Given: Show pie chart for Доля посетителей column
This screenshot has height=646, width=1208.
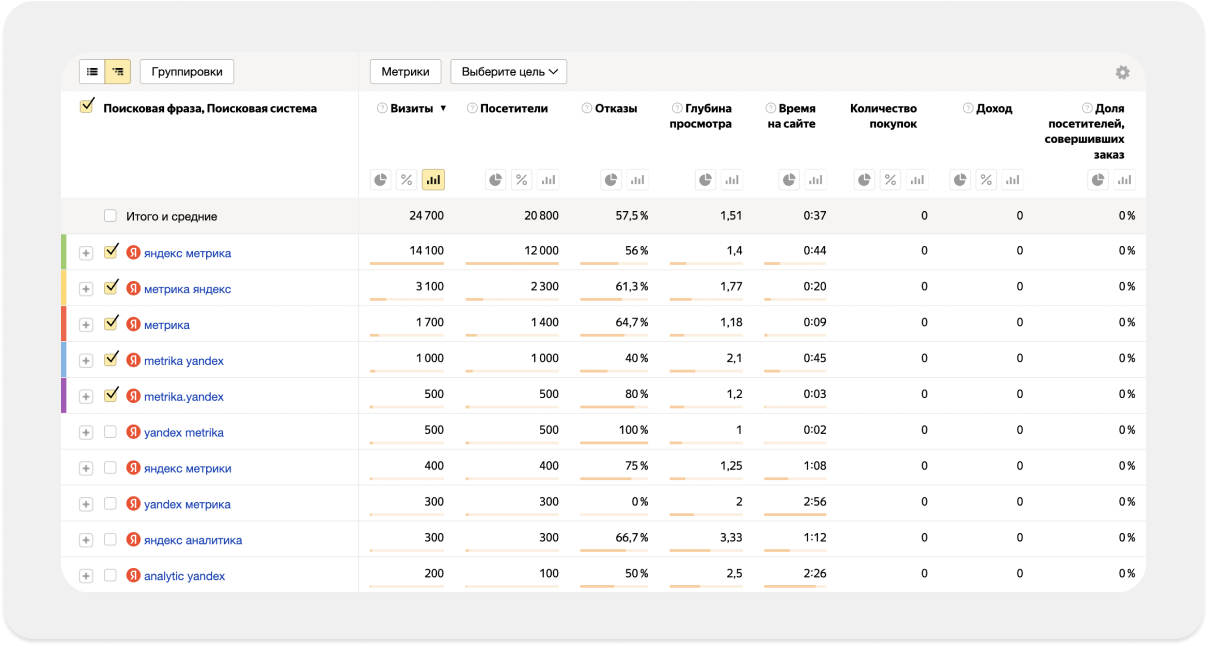Looking at the screenshot, I should pyautogui.click(x=1098, y=180).
